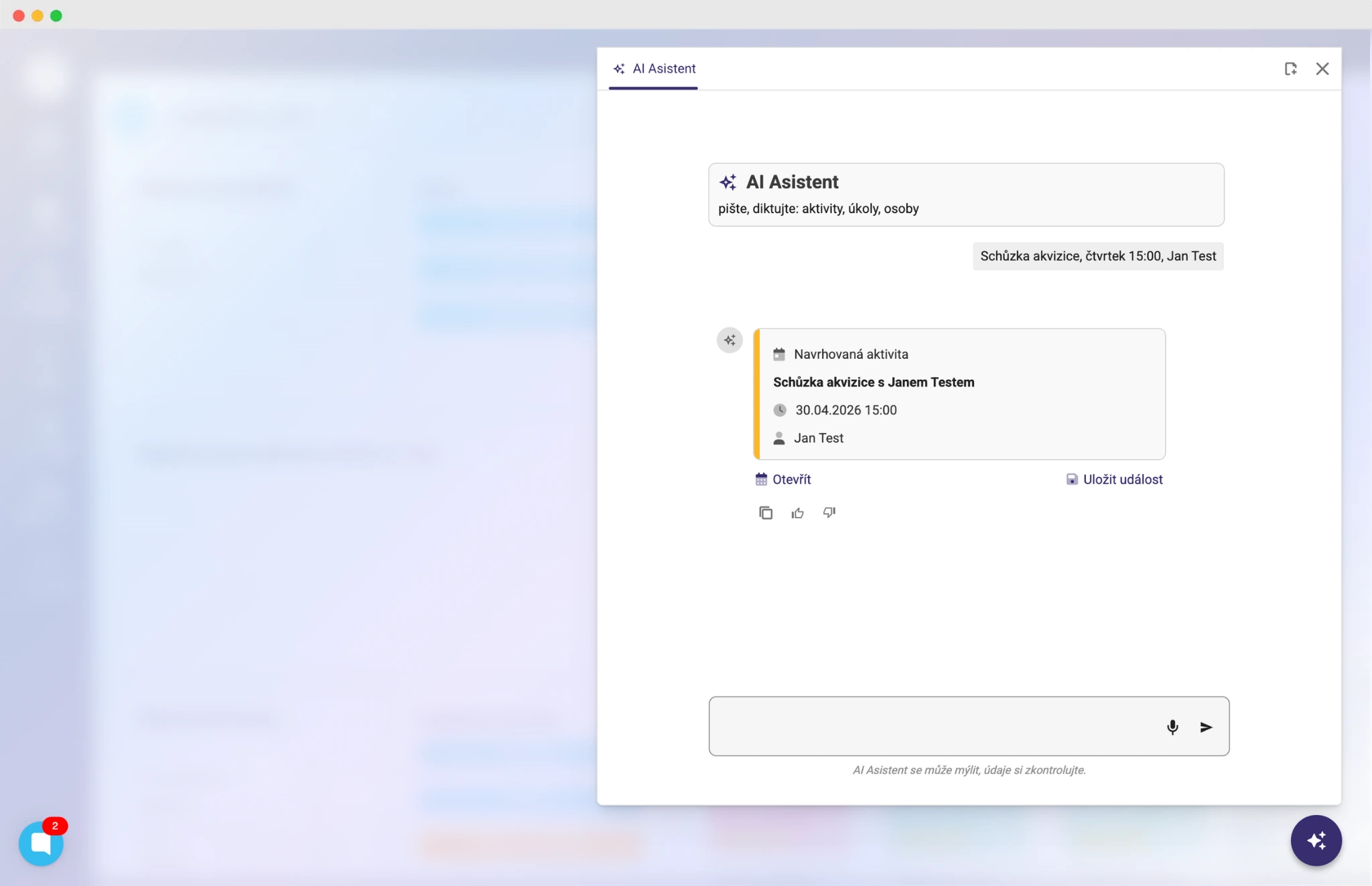Click the microphone dictation icon
The width and height of the screenshot is (1372, 886).
click(1172, 727)
